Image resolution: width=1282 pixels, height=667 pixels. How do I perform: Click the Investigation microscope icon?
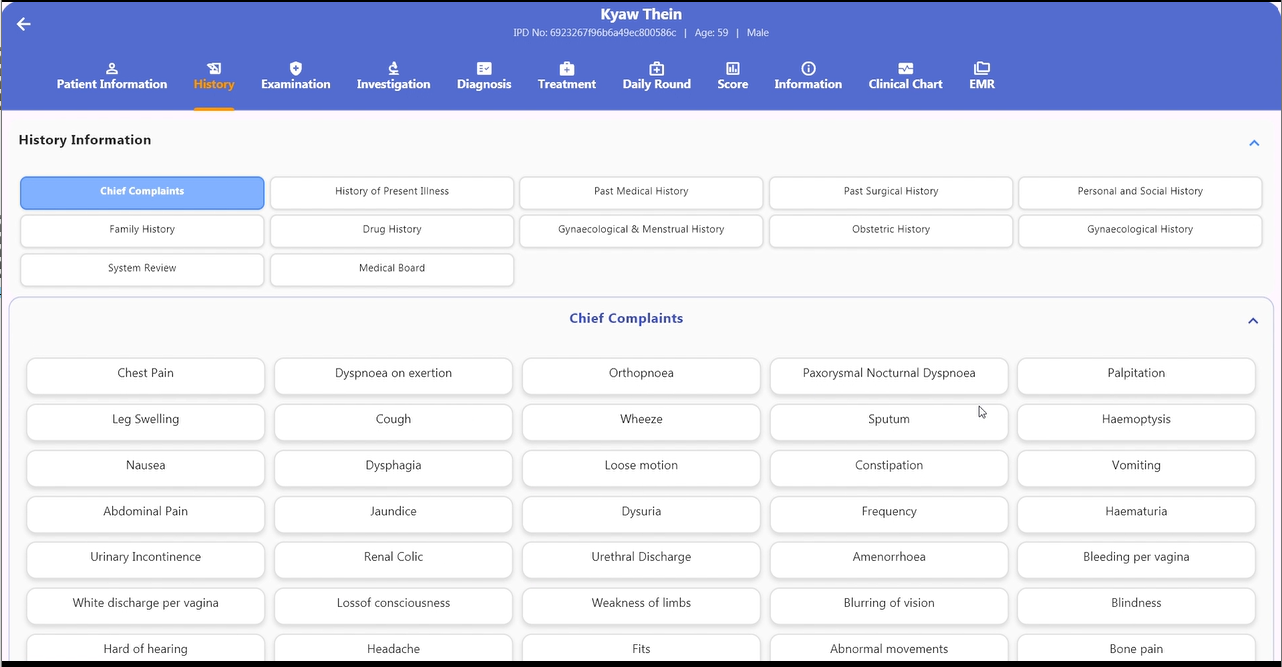tap(394, 68)
